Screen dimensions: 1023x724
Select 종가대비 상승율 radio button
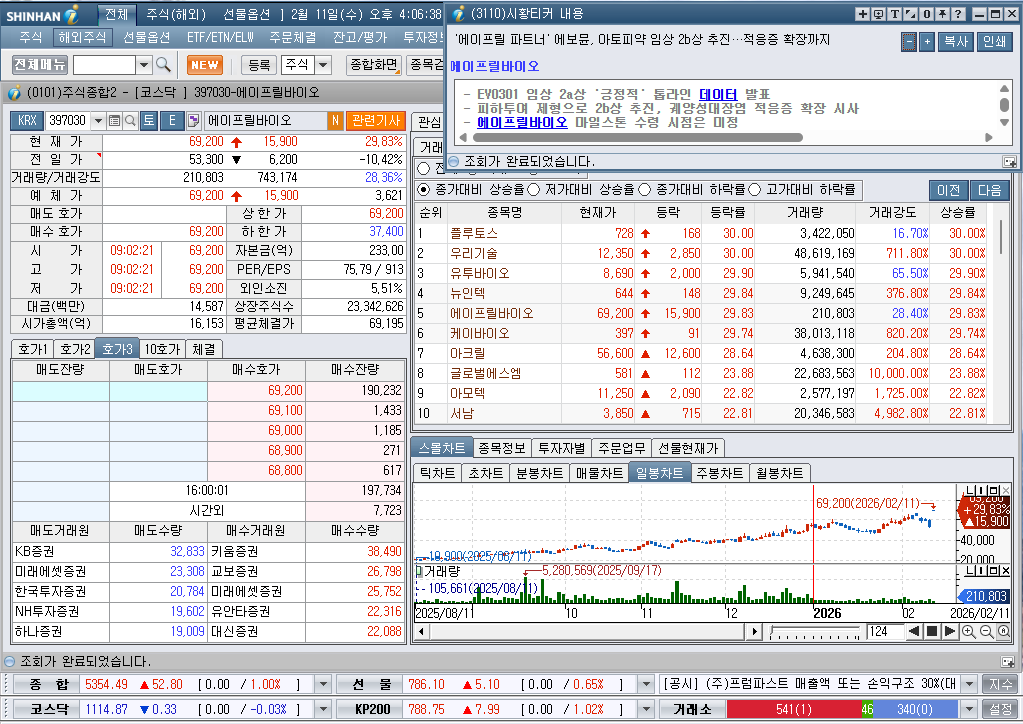tap(423, 190)
